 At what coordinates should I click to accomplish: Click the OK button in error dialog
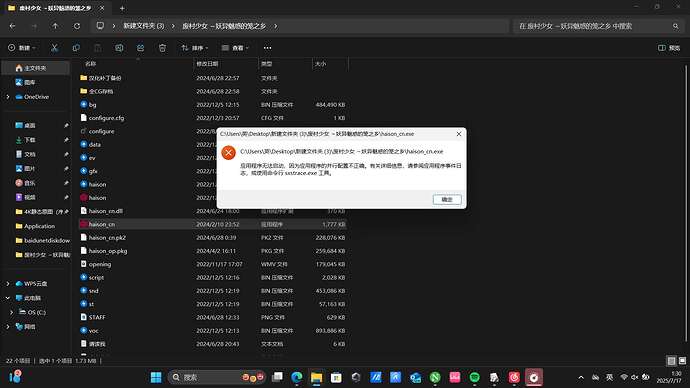(x=447, y=200)
